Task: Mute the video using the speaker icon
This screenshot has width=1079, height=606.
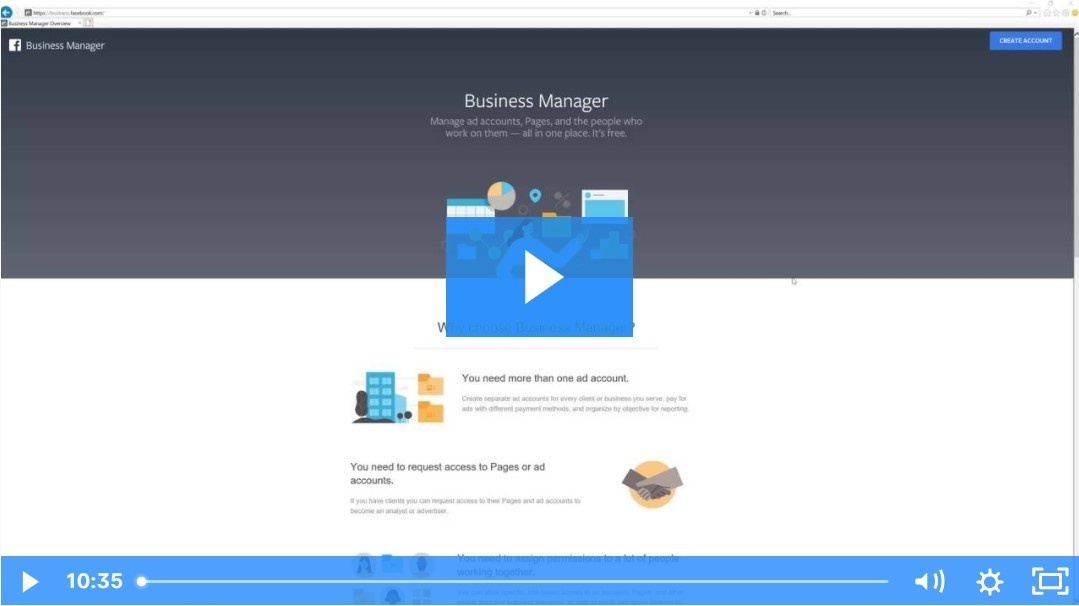Action: click(929, 582)
